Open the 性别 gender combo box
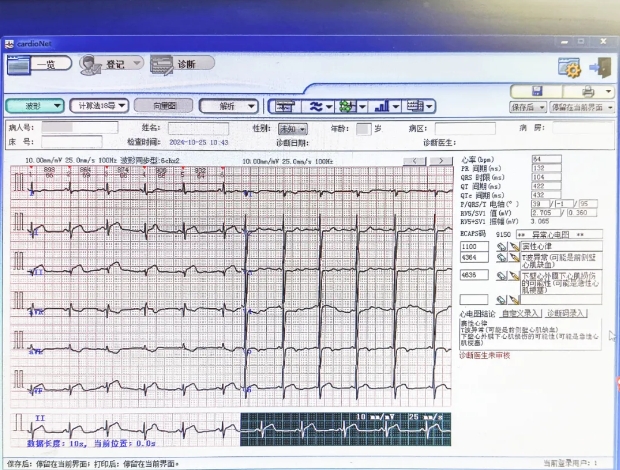 point(293,129)
